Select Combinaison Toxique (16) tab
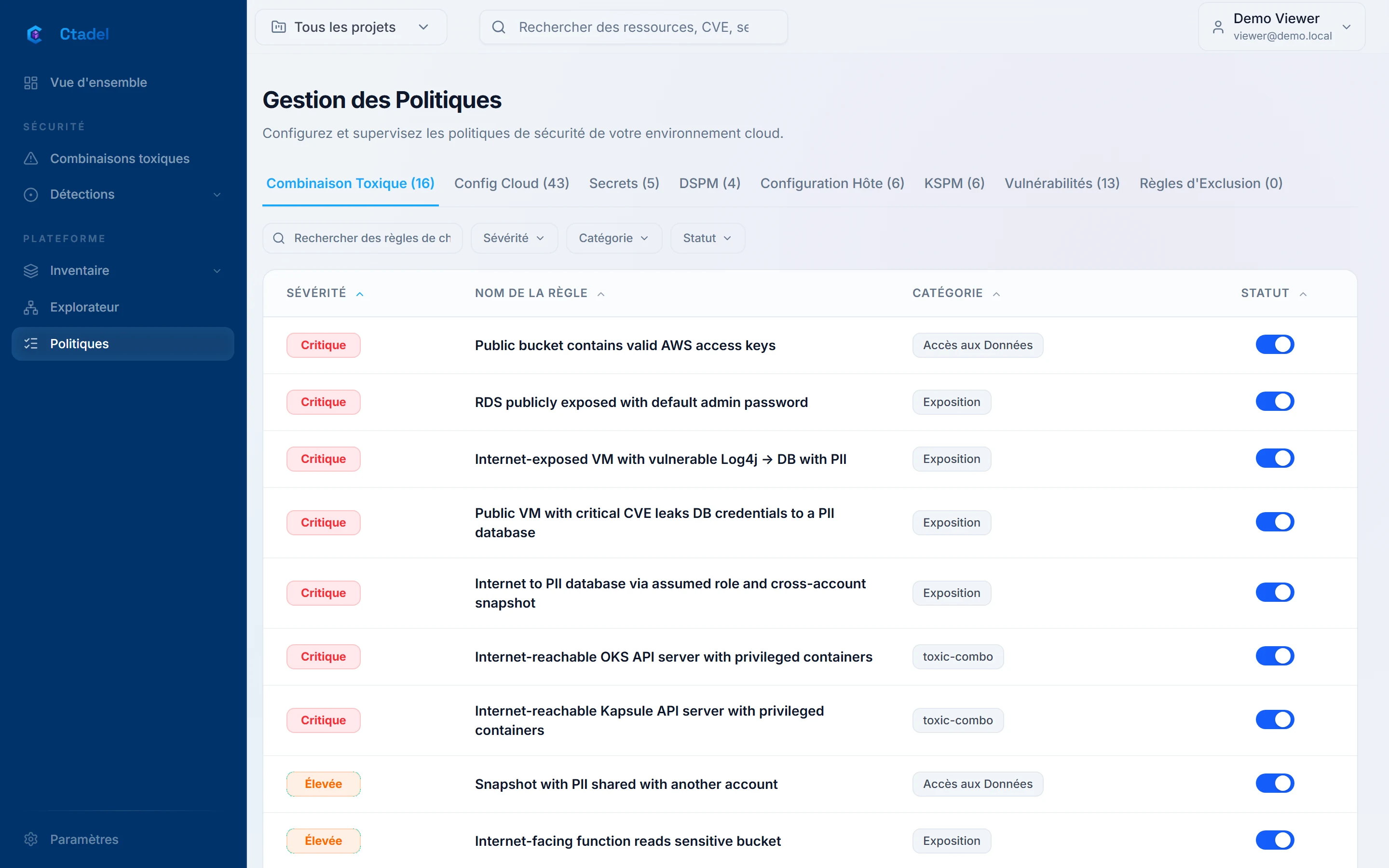The height and width of the screenshot is (868, 1389). 350,183
